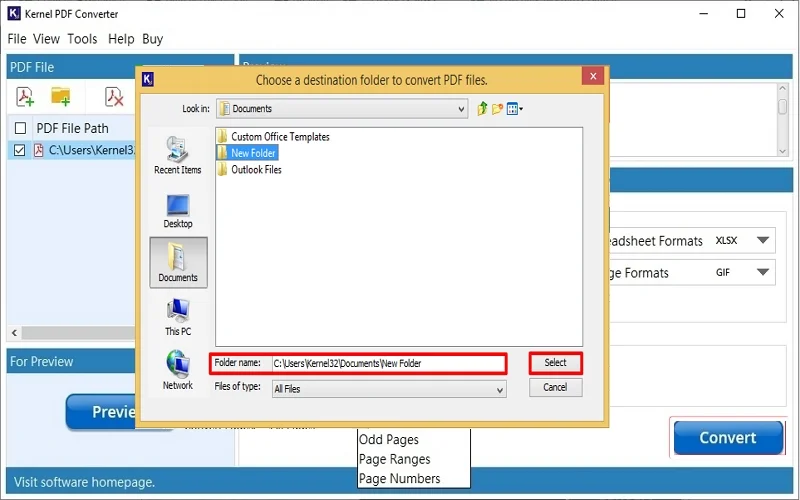The width and height of the screenshot is (800, 500).
Task: Go to Desktop in dialog sidebar
Action: [x=178, y=211]
